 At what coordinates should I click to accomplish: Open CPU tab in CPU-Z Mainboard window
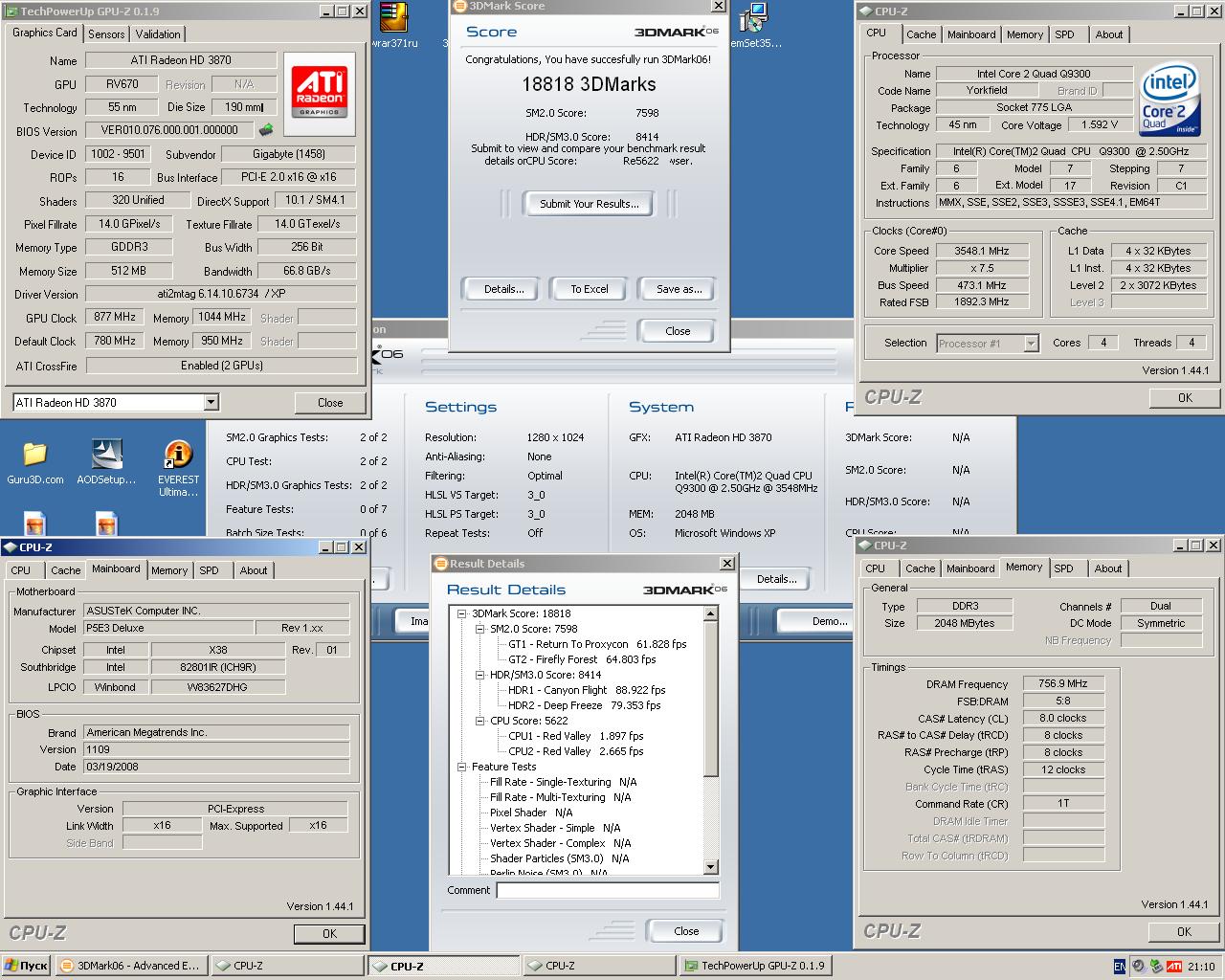(x=21, y=570)
